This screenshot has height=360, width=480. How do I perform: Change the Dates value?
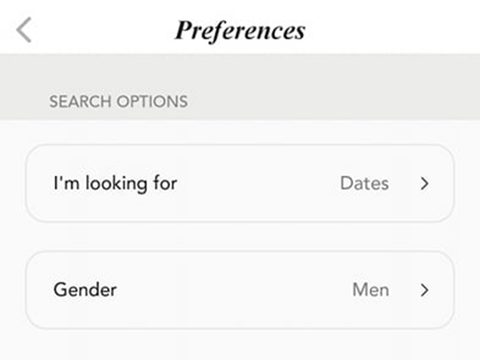click(364, 183)
